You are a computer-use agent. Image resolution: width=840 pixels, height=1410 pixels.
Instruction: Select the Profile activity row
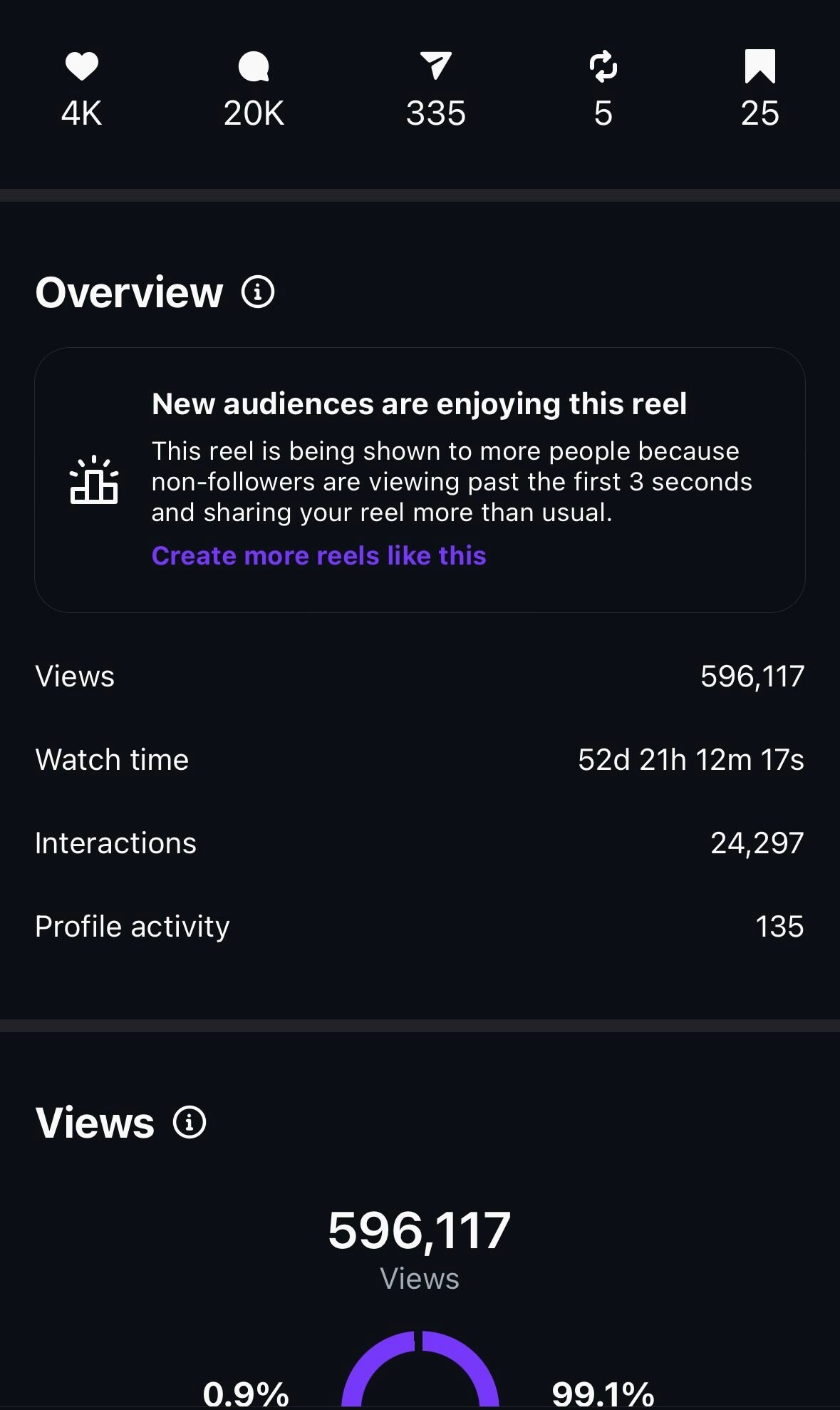420,926
